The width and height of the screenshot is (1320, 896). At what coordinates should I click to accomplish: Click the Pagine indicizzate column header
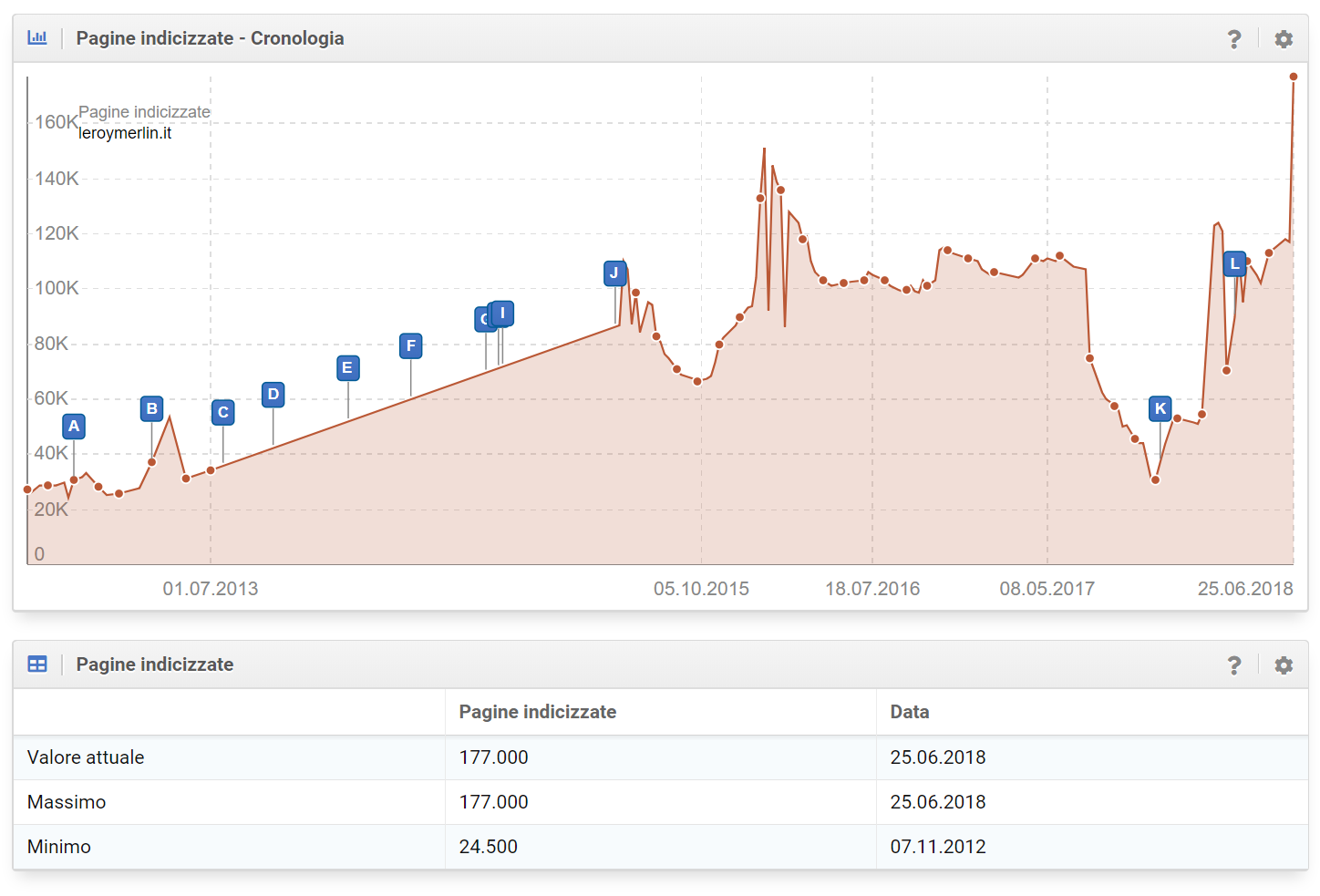538,712
